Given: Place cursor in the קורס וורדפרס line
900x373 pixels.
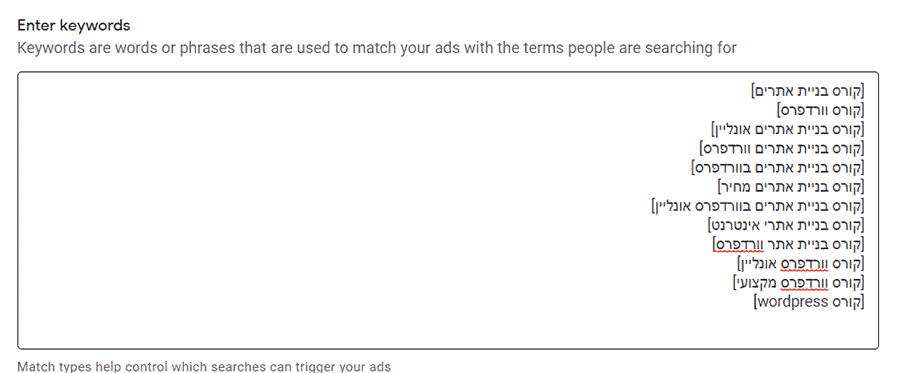Looking at the screenshot, I should pyautogui.click(x=820, y=110).
